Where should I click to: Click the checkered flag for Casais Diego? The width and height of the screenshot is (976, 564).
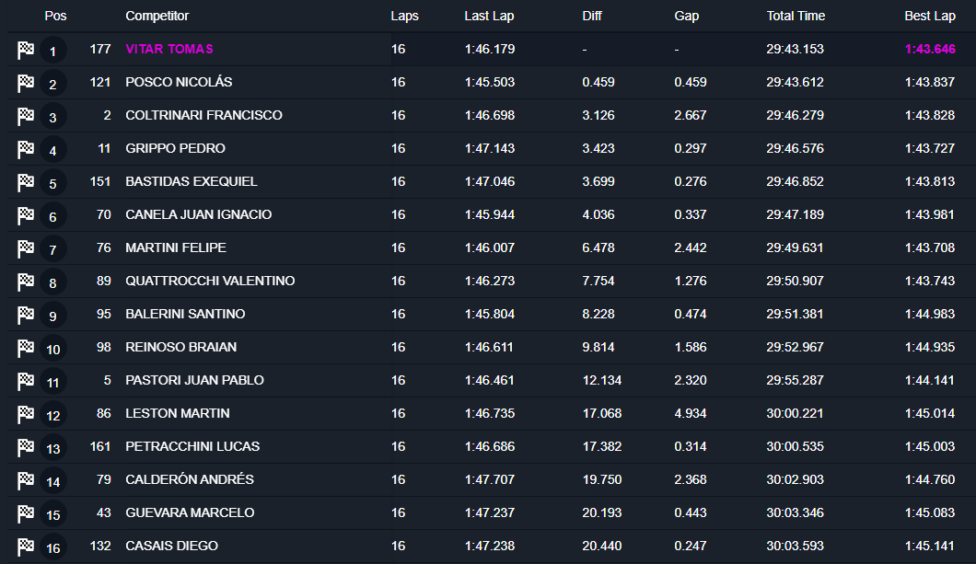coord(25,546)
